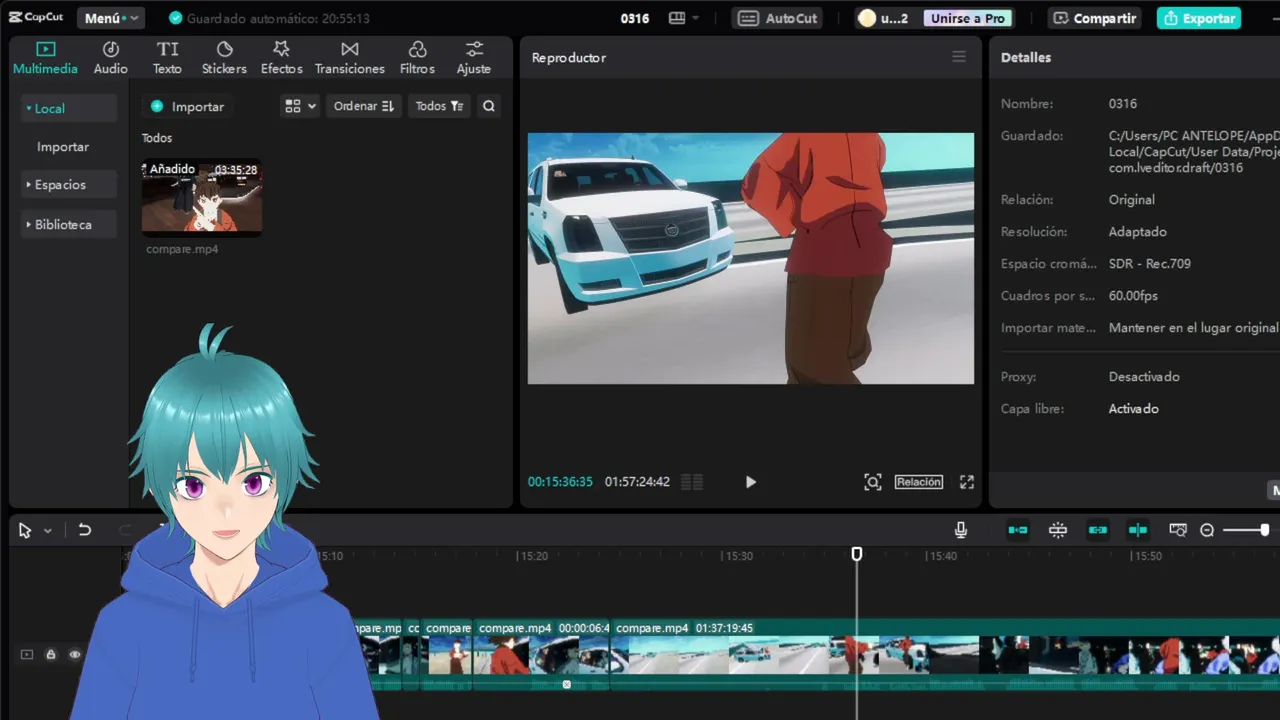Switch to the Audio tab
Screen dimensions: 1280x720
(111, 58)
